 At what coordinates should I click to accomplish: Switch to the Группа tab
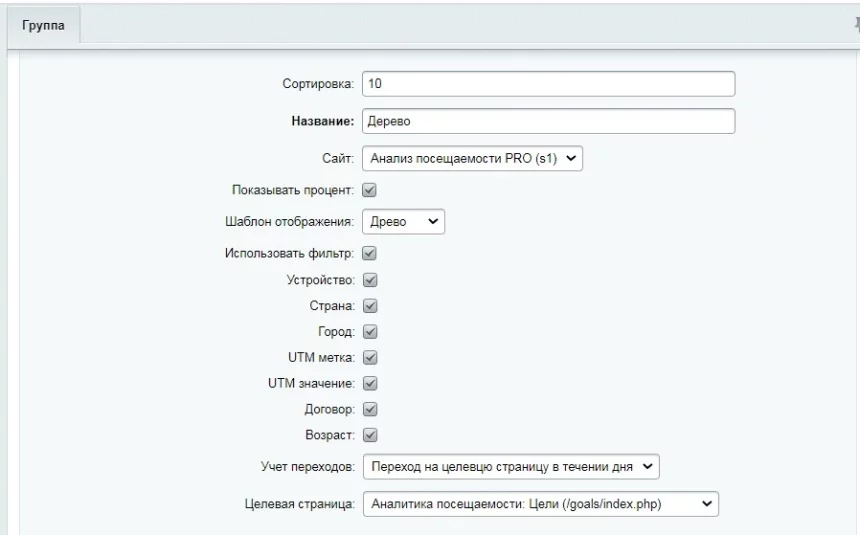coord(44,25)
